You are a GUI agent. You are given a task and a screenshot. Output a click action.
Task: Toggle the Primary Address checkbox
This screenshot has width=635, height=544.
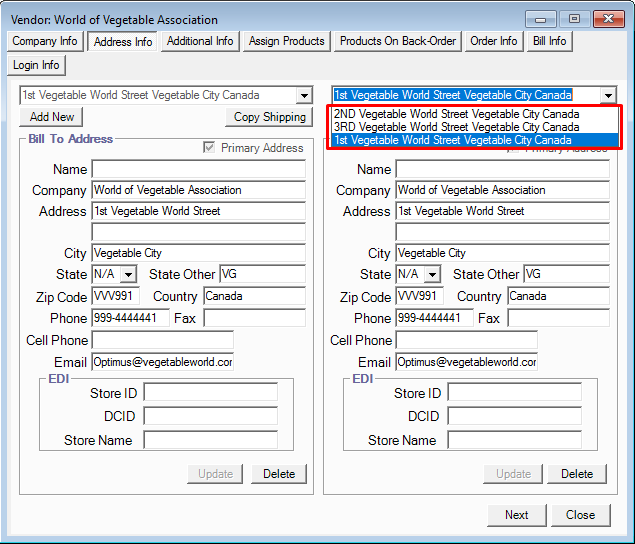pyautogui.click(x=209, y=148)
